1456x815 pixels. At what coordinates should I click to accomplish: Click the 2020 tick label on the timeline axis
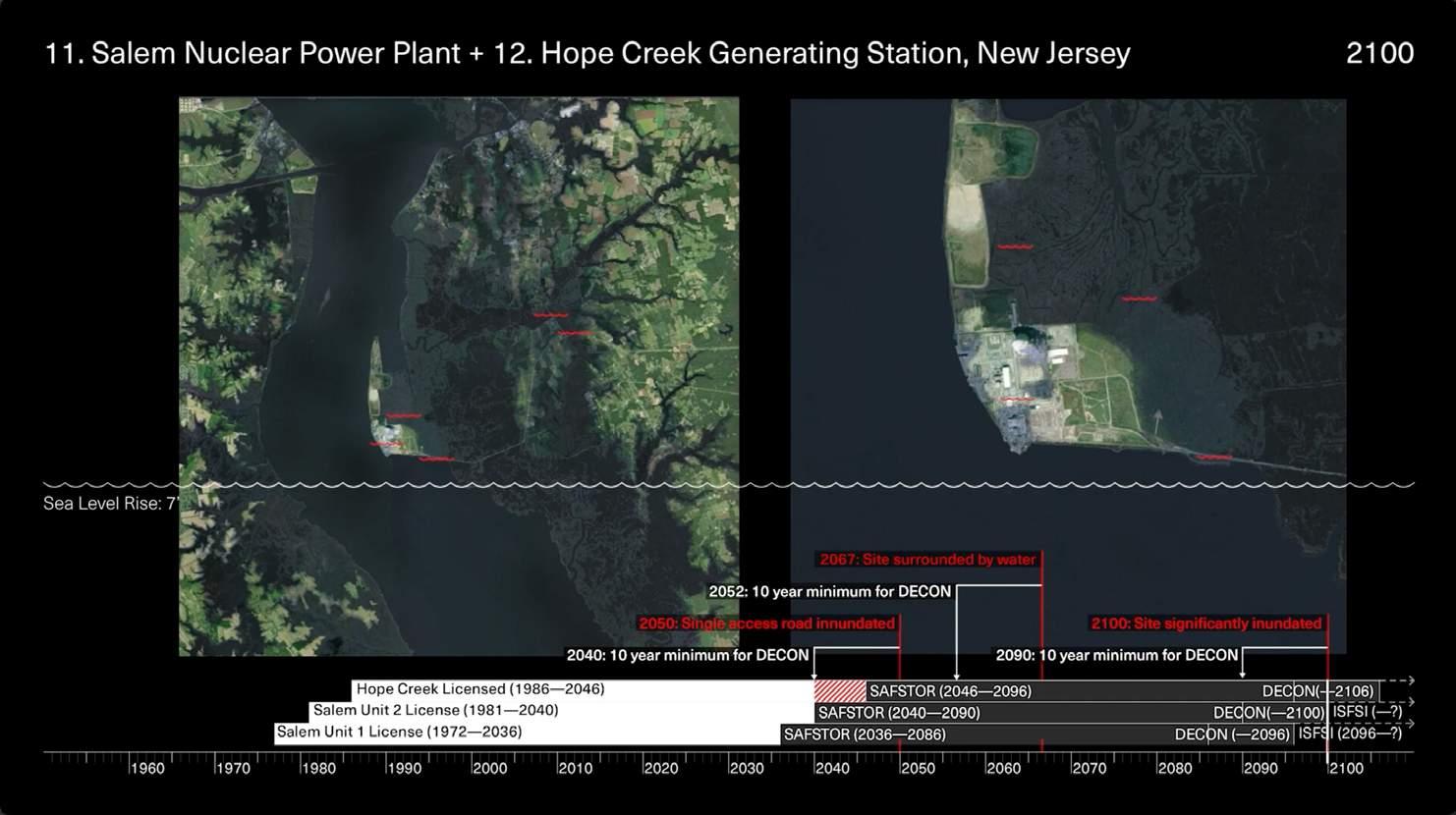tap(661, 769)
